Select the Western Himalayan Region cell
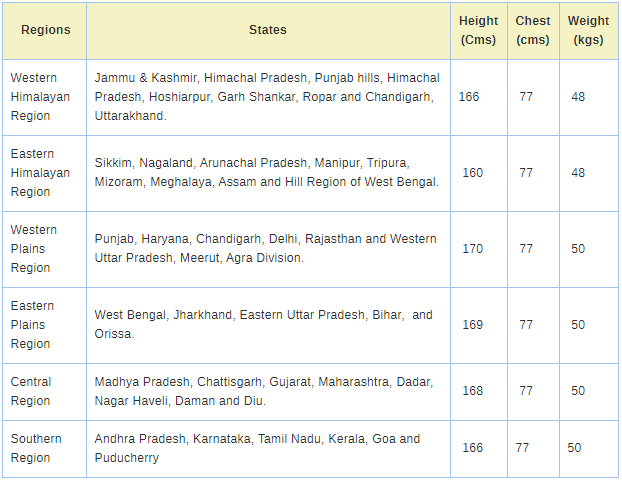 [34, 97]
